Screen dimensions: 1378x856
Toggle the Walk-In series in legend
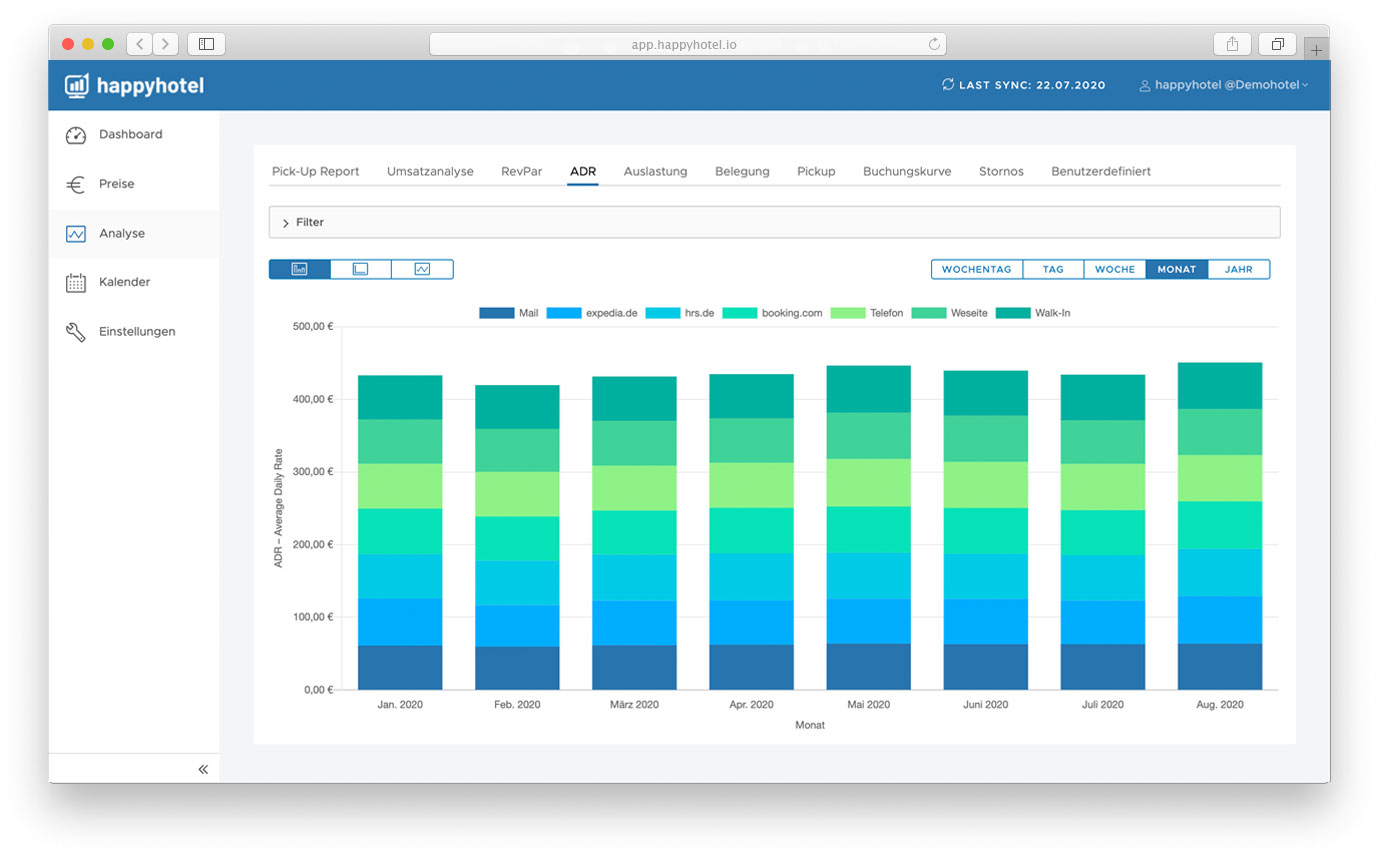pyautogui.click(x=1033, y=313)
